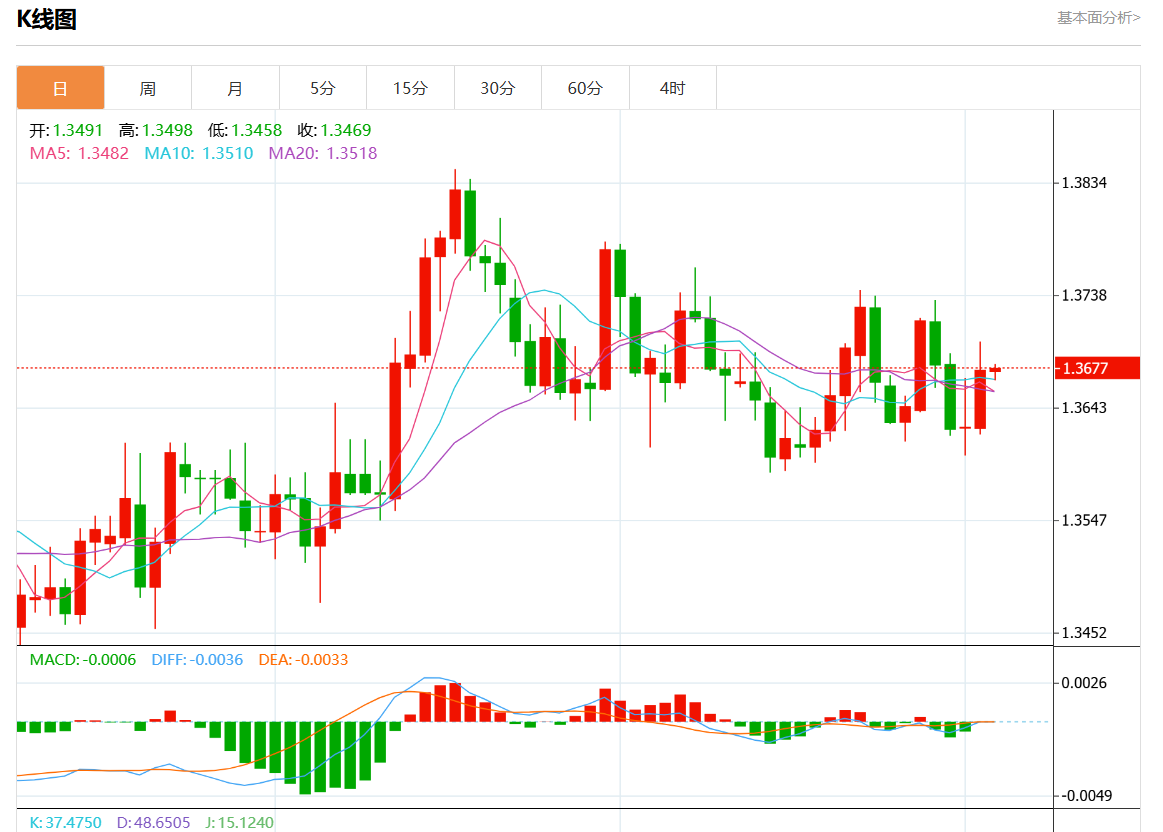Open the 30分 timeframe tab
Screen dimensions: 1163x832
click(498, 88)
